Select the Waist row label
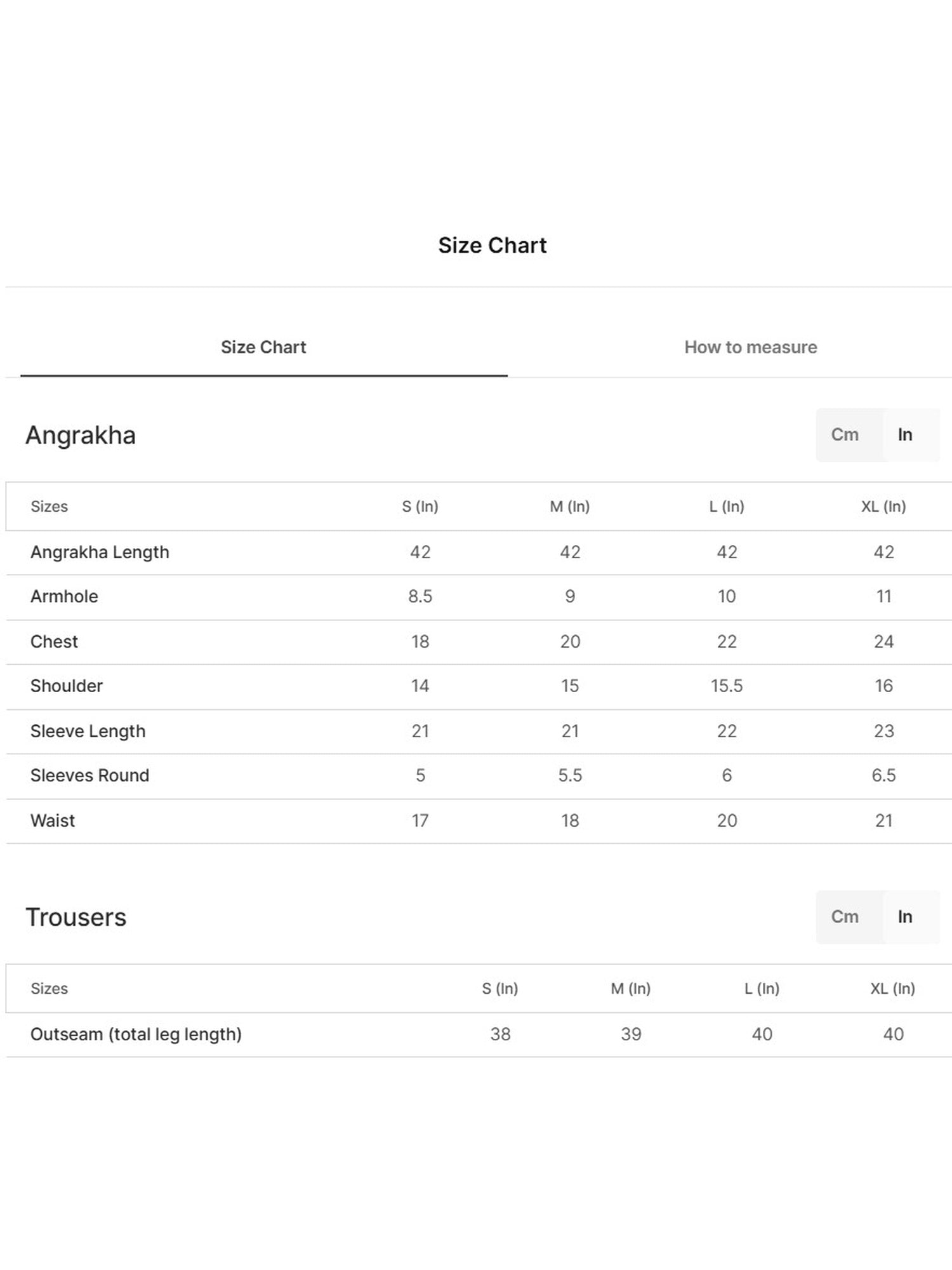952x1270 pixels. coord(53,821)
